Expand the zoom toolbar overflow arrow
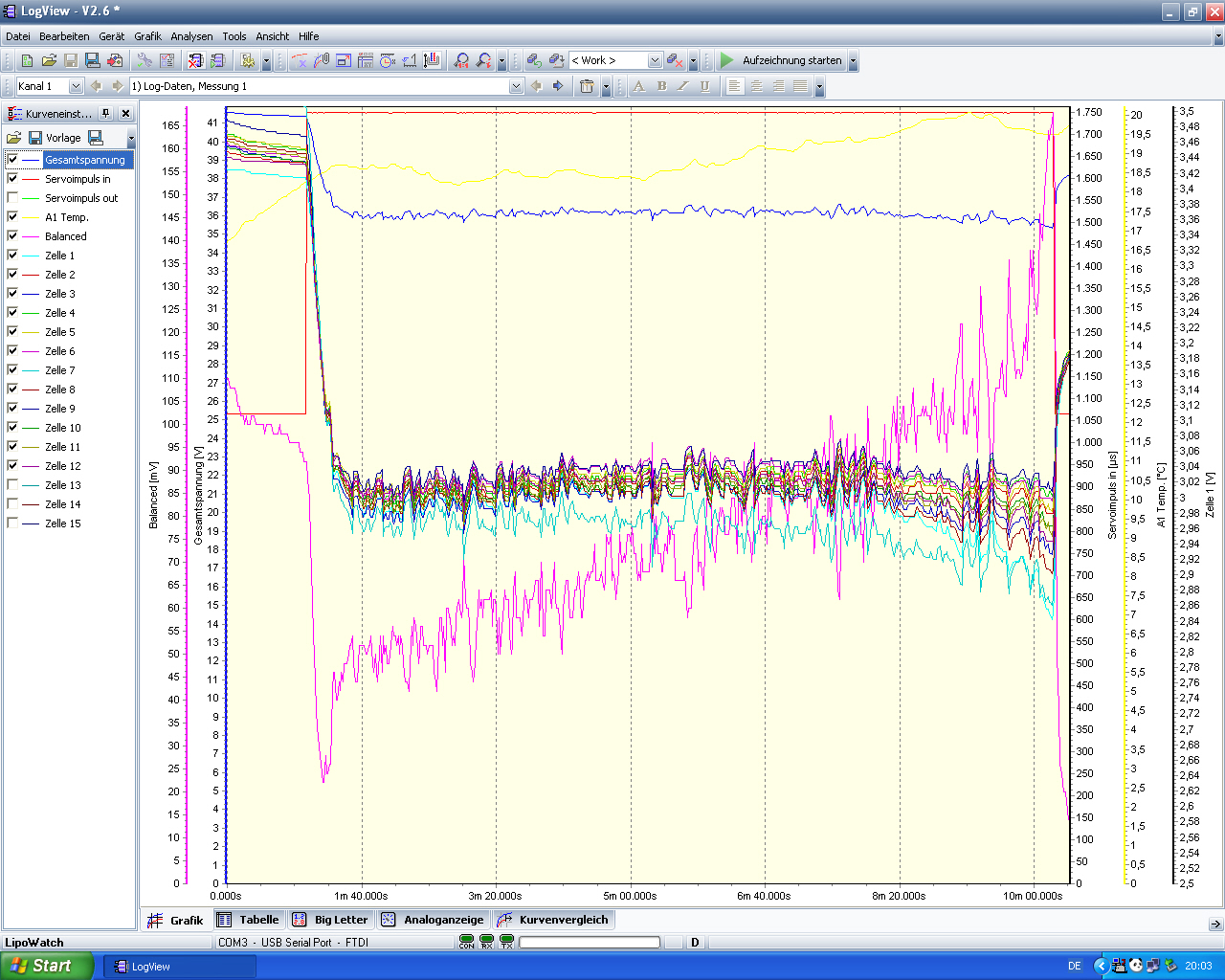The image size is (1225, 980). click(x=501, y=60)
